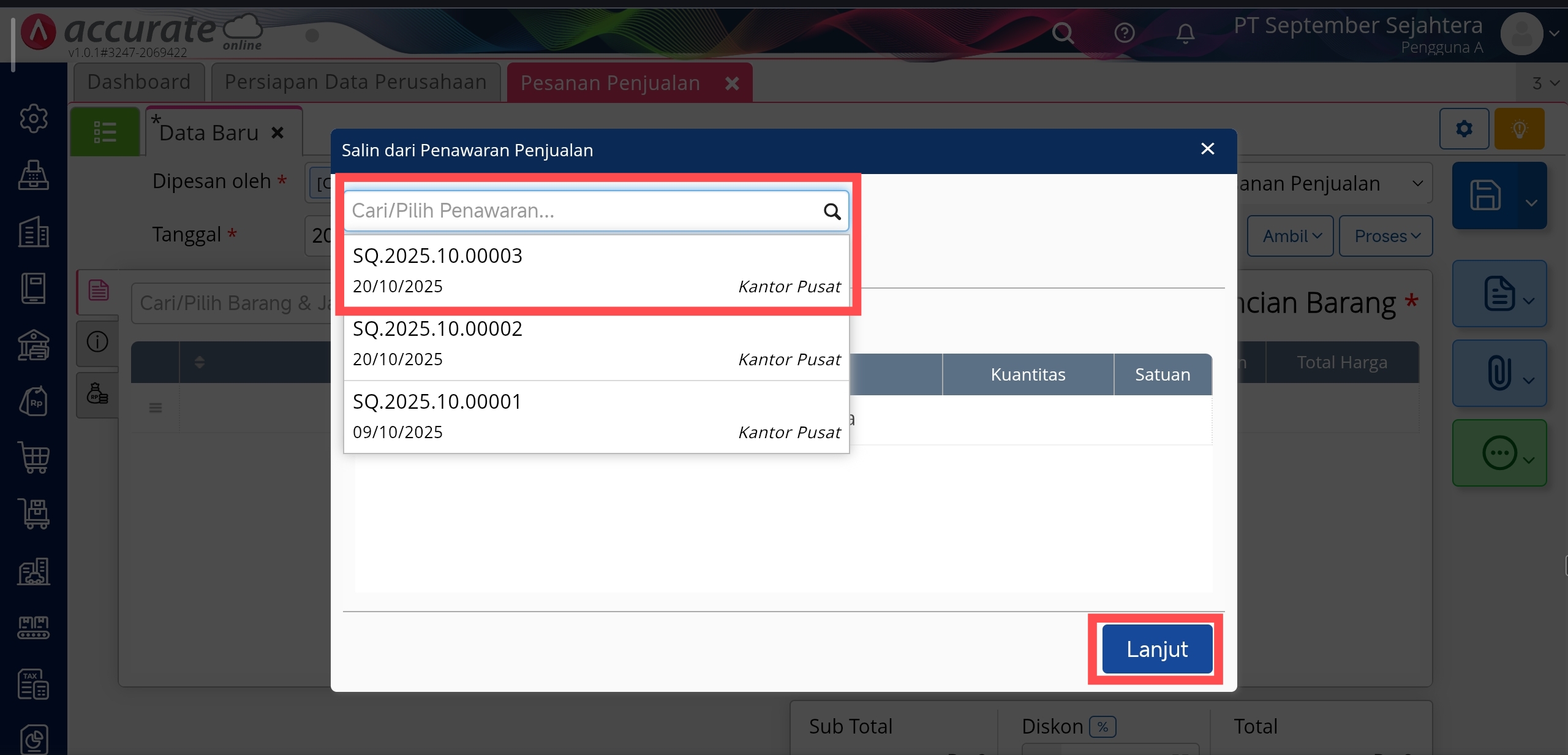This screenshot has width=1568, height=755.
Task: Switch to the Dashboard tab
Action: click(138, 82)
